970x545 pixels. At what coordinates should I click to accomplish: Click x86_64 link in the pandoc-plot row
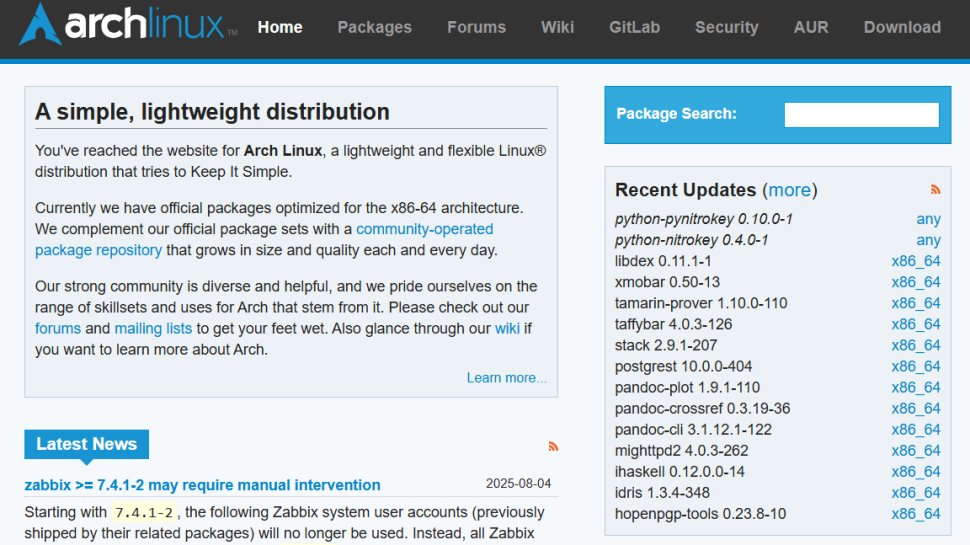(x=916, y=387)
